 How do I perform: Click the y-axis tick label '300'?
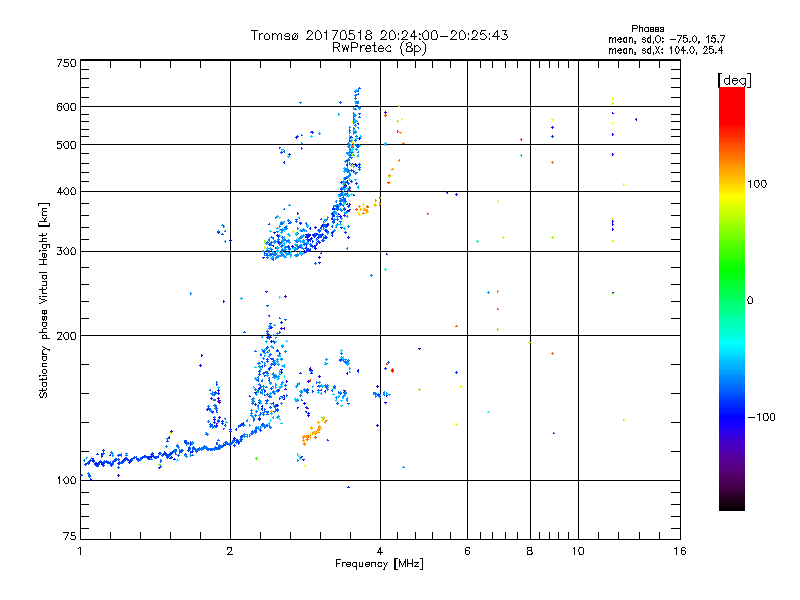click(x=66, y=251)
